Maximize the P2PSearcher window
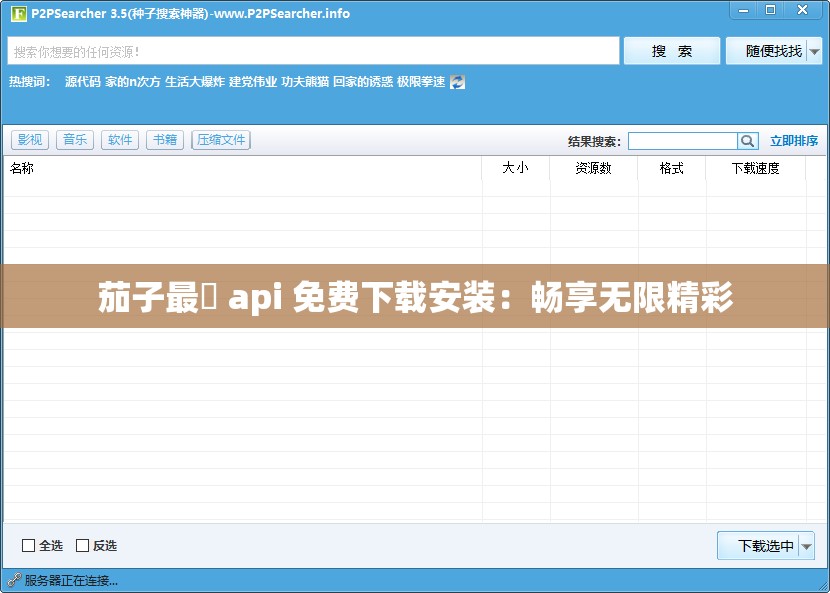The width and height of the screenshot is (830, 593). click(x=771, y=10)
